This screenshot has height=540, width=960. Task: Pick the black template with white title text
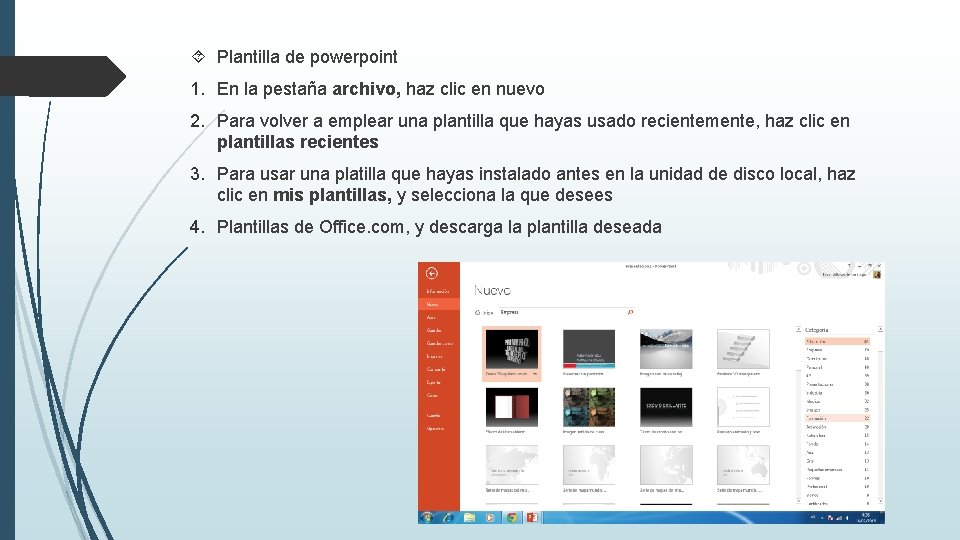666,407
